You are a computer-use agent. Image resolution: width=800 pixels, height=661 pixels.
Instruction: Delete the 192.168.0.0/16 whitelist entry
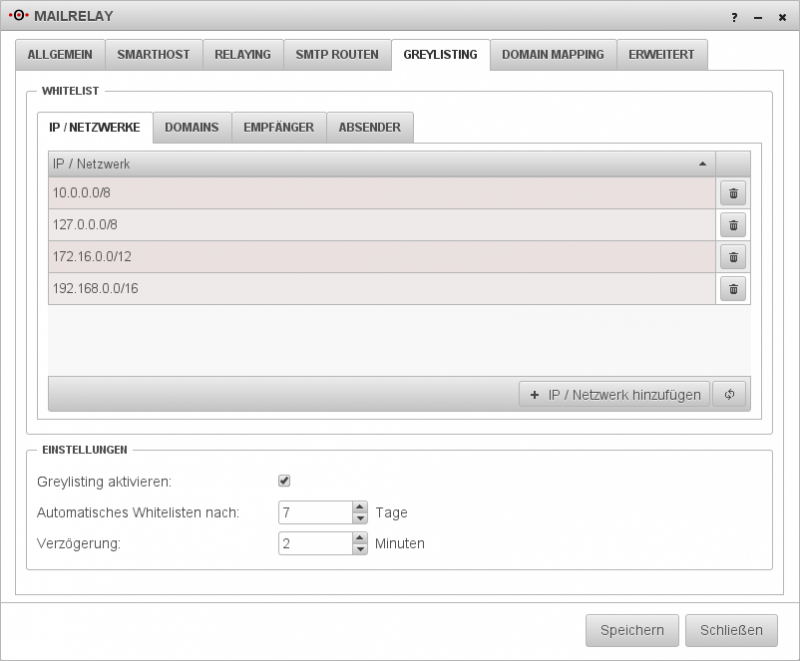click(x=731, y=288)
